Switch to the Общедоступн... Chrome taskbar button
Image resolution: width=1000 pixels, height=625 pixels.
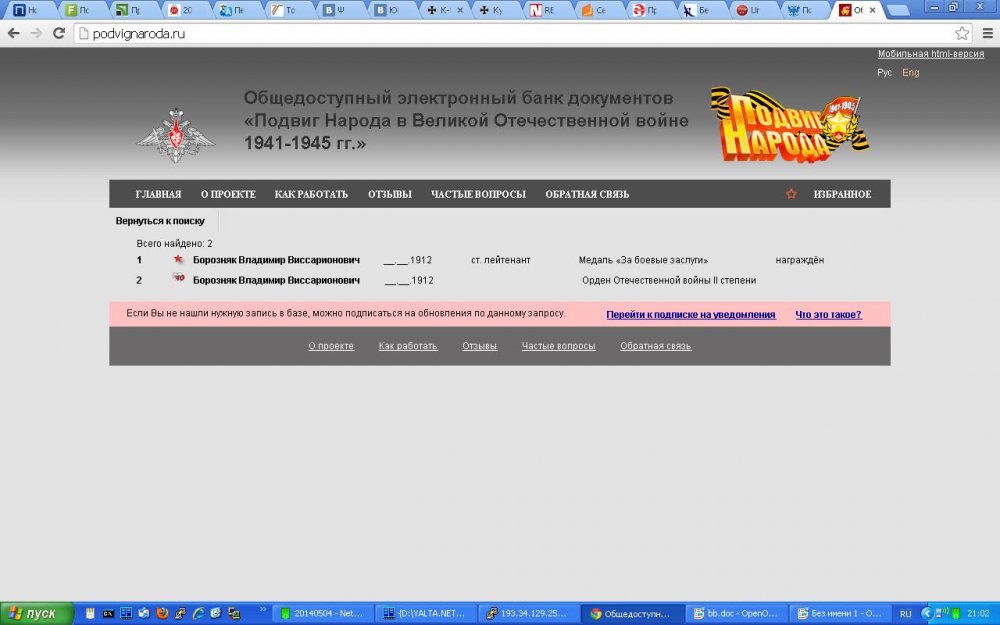631,614
